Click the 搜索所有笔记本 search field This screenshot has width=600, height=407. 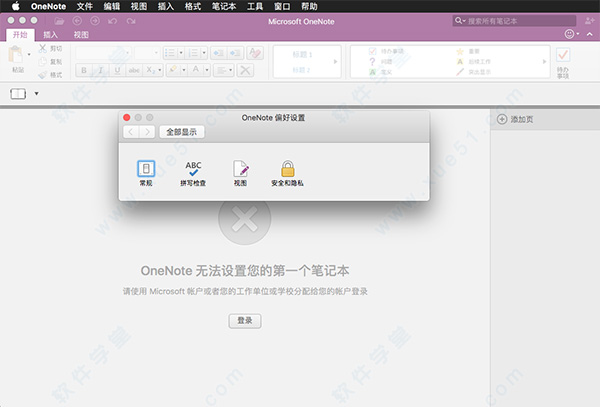pyautogui.click(x=514, y=21)
